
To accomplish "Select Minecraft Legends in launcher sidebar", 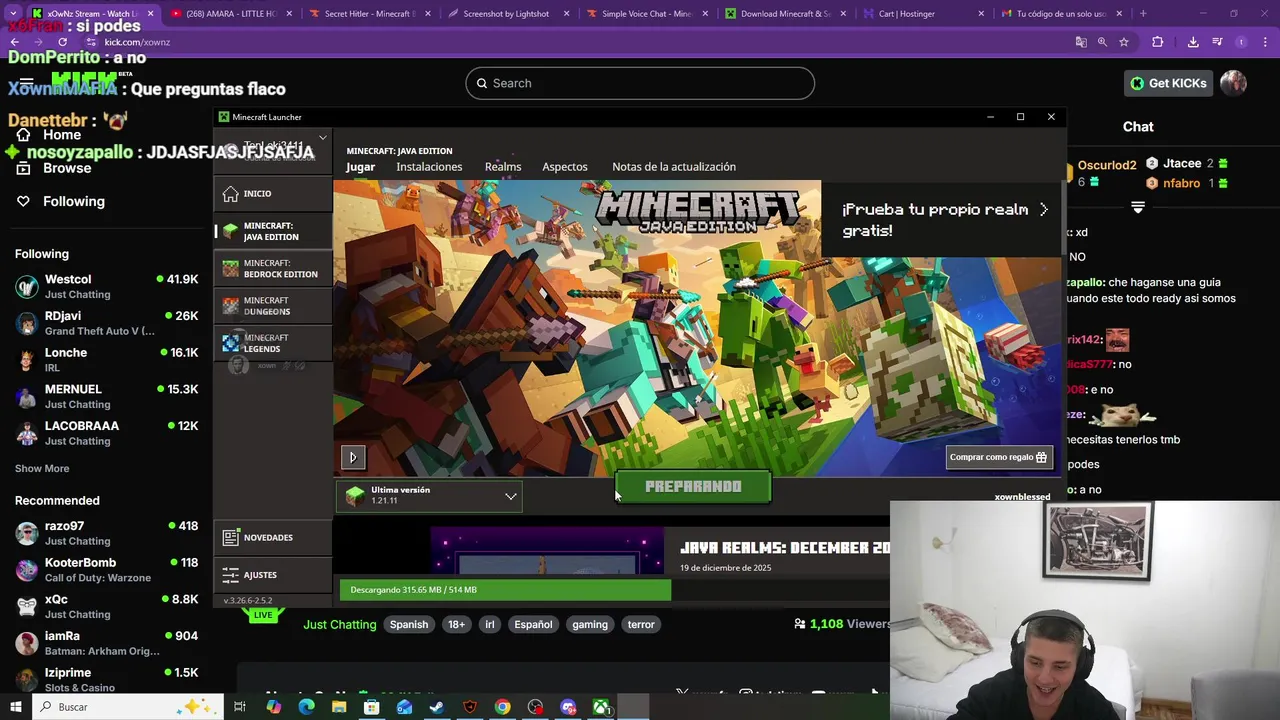I will pos(272,343).
